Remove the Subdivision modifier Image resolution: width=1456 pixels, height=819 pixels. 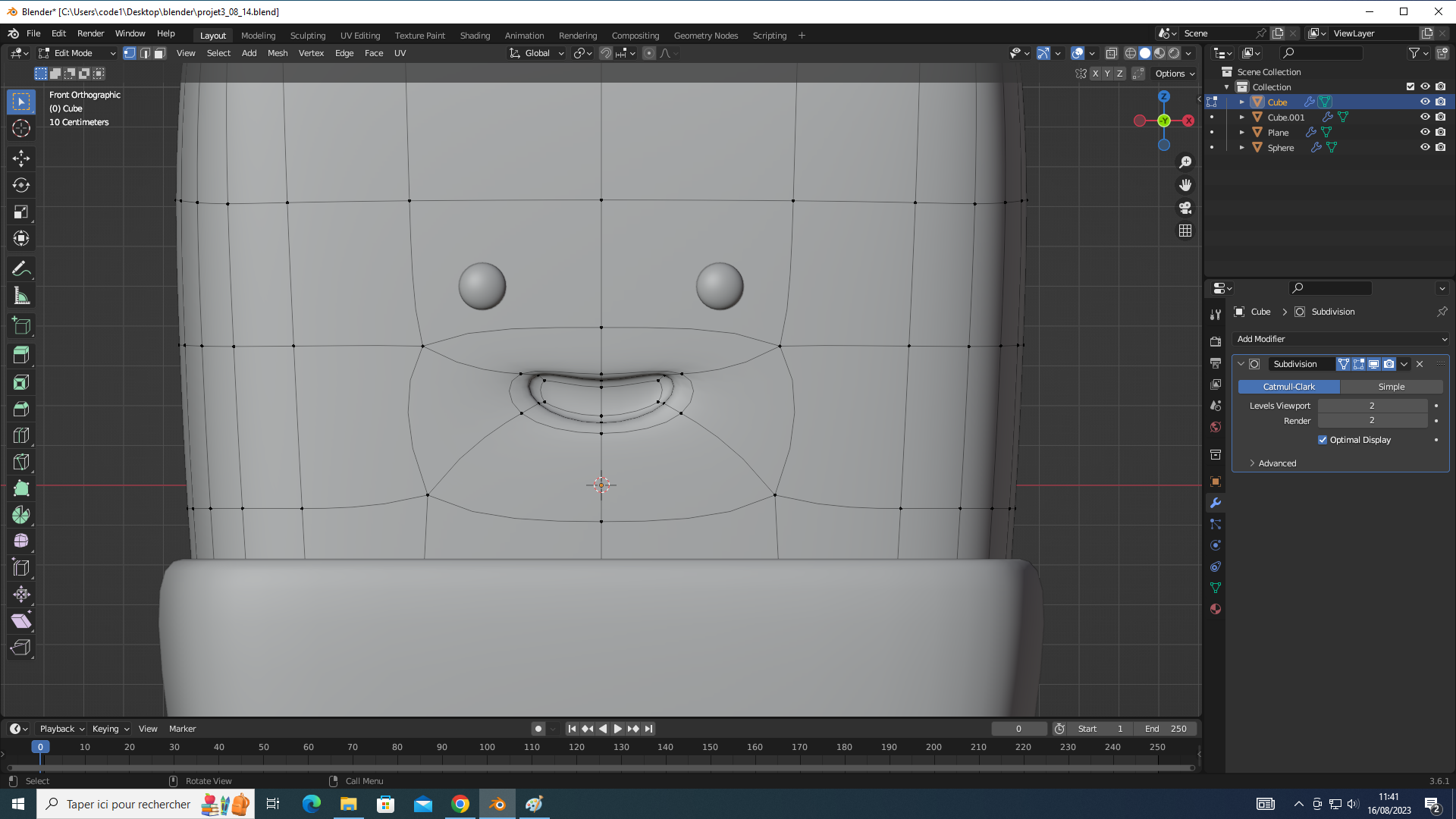coord(1420,364)
